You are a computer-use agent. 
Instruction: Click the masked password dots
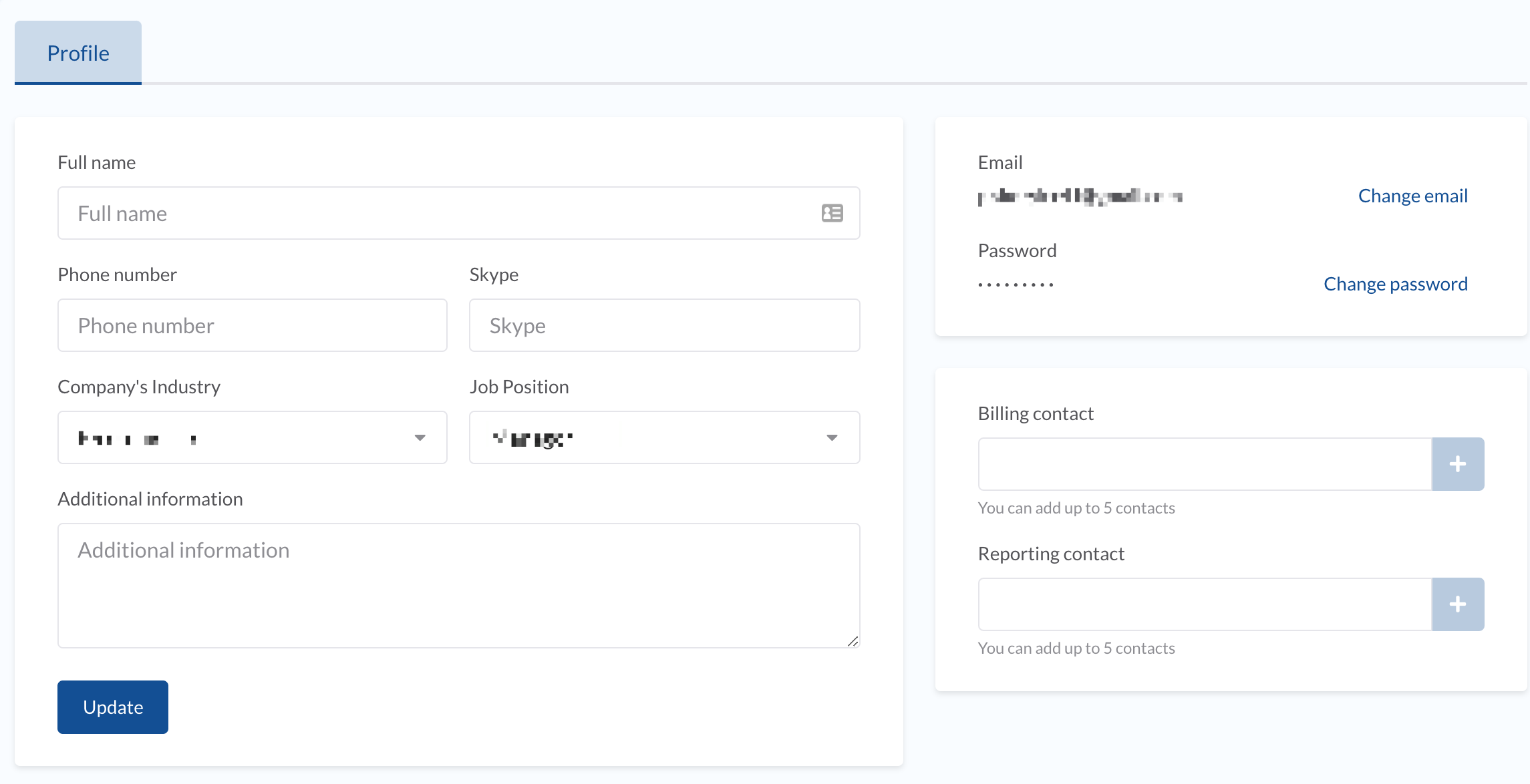(x=1016, y=284)
